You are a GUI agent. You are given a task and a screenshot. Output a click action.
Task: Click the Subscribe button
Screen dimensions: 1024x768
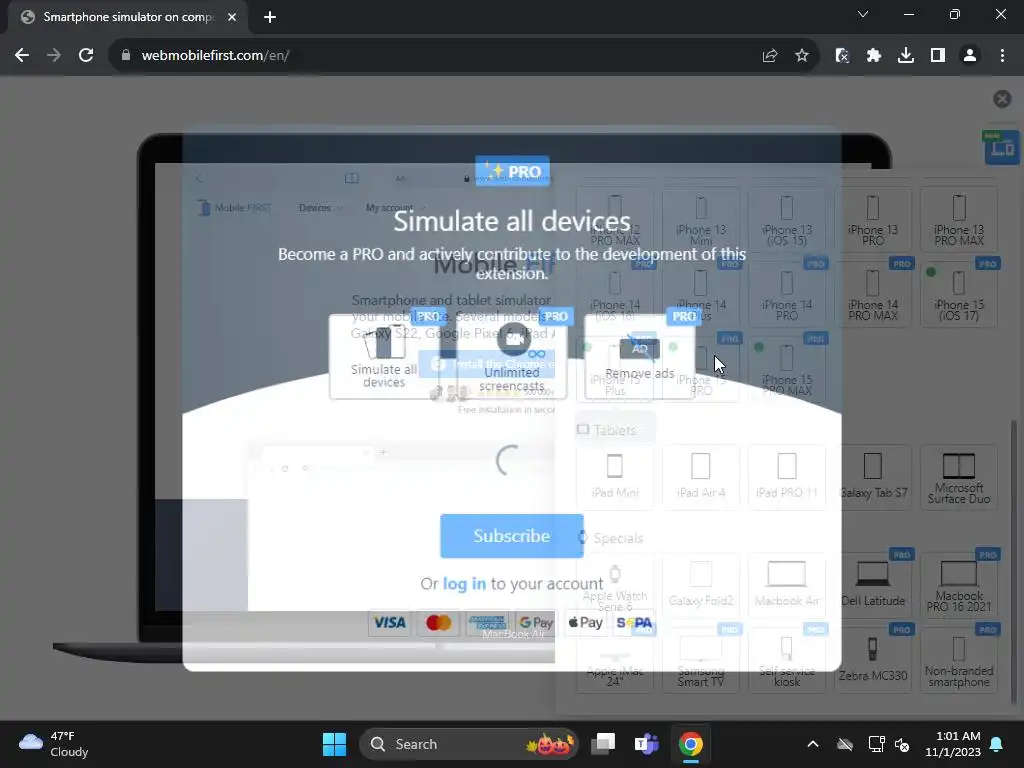pyautogui.click(x=511, y=536)
